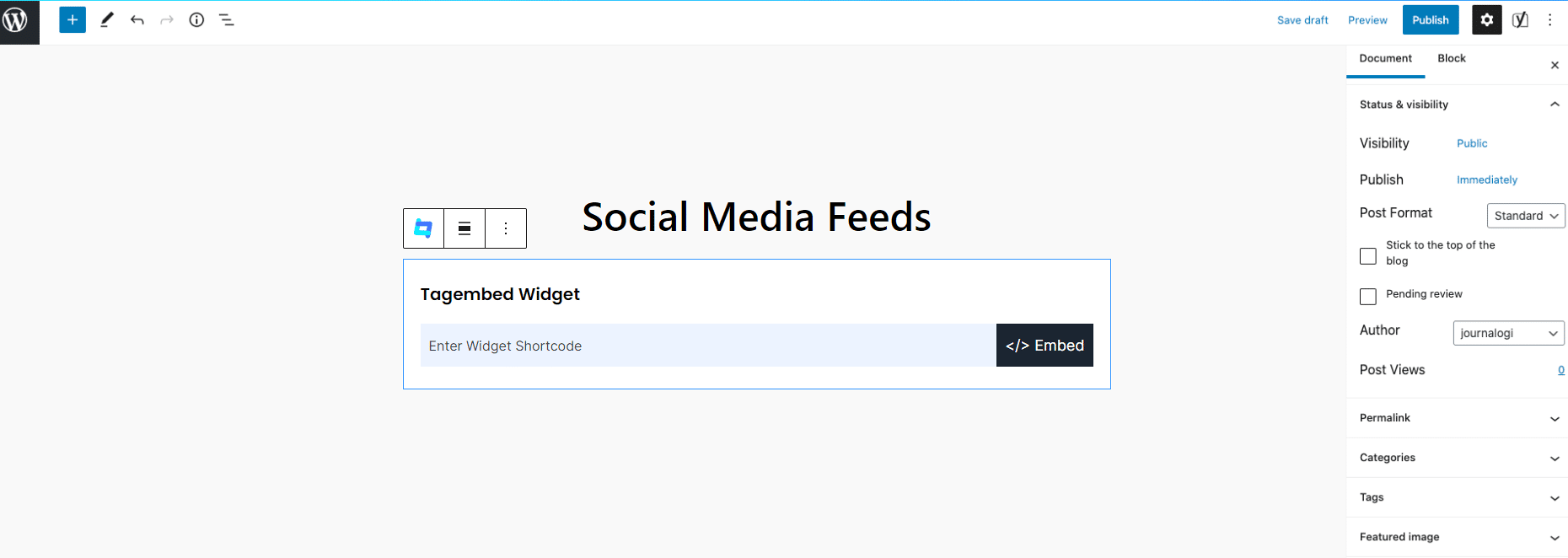The height and width of the screenshot is (558, 1568).
Task: Select the pencil Tools icon
Action: [106, 20]
